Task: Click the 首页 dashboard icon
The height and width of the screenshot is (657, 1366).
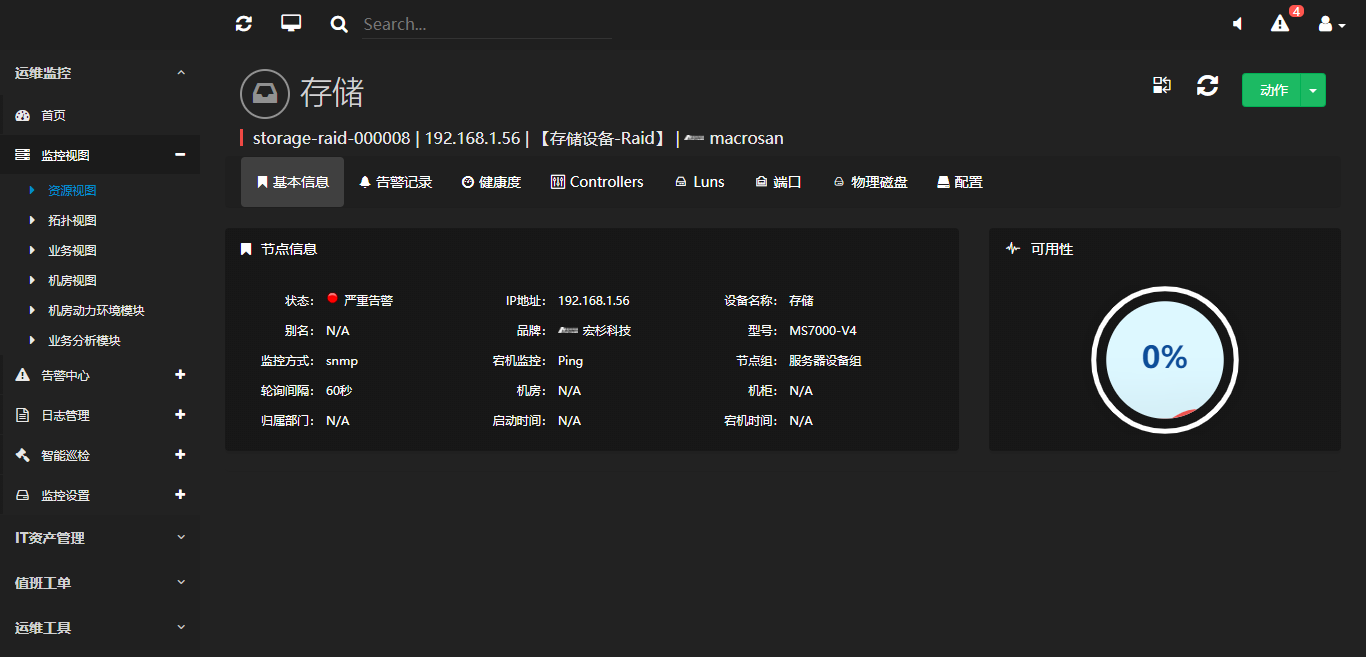Action: [x=23, y=116]
